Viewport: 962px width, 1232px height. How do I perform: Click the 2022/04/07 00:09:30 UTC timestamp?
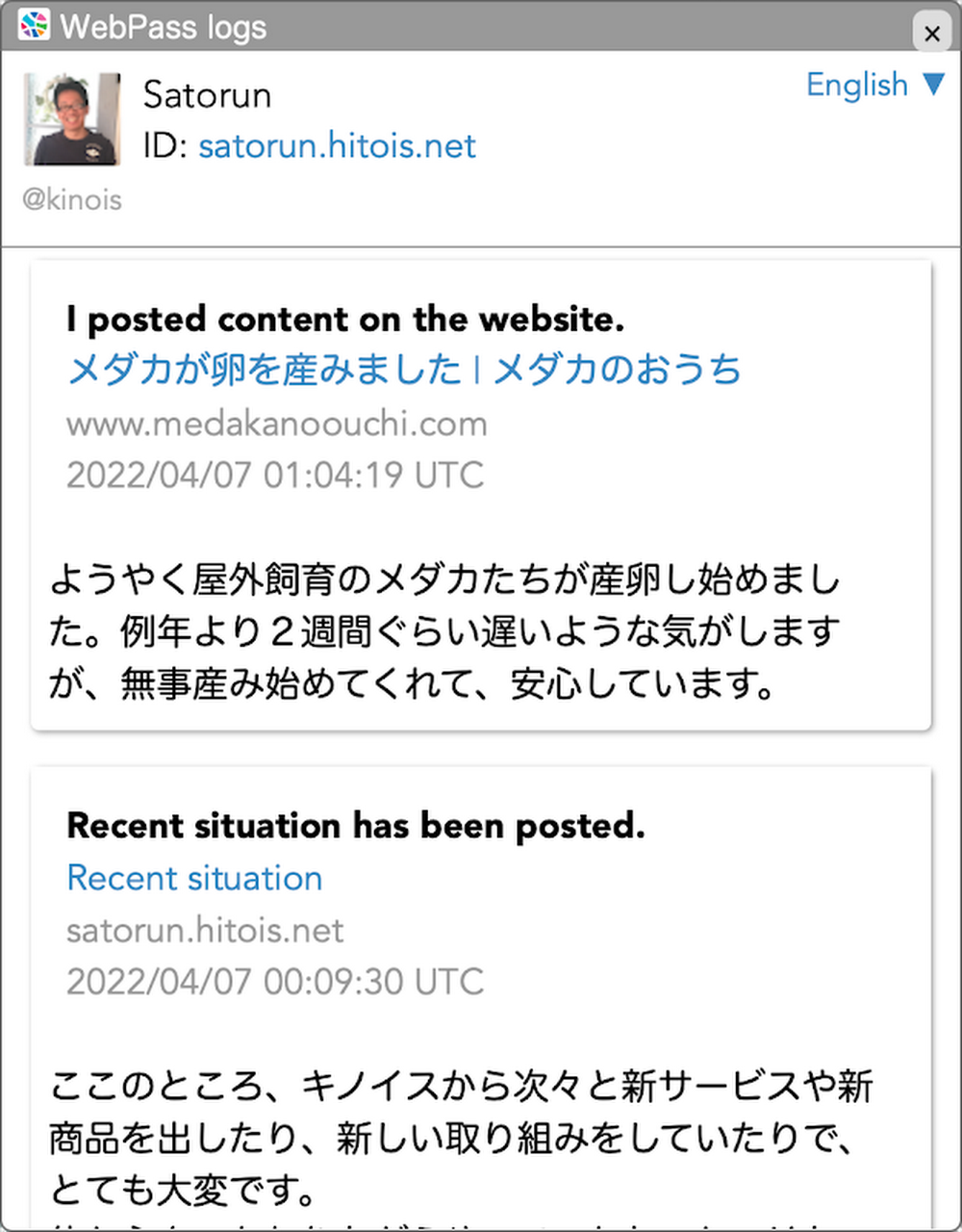click(275, 982)
